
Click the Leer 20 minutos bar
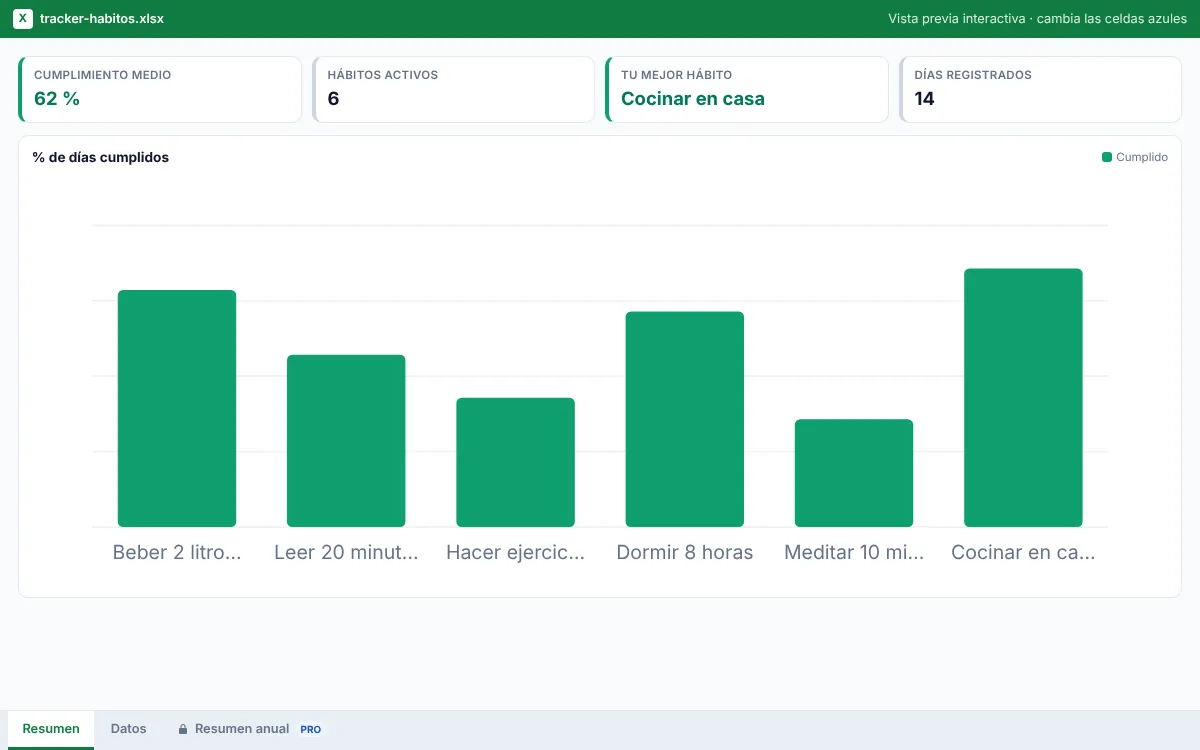(x=346, y=441)
